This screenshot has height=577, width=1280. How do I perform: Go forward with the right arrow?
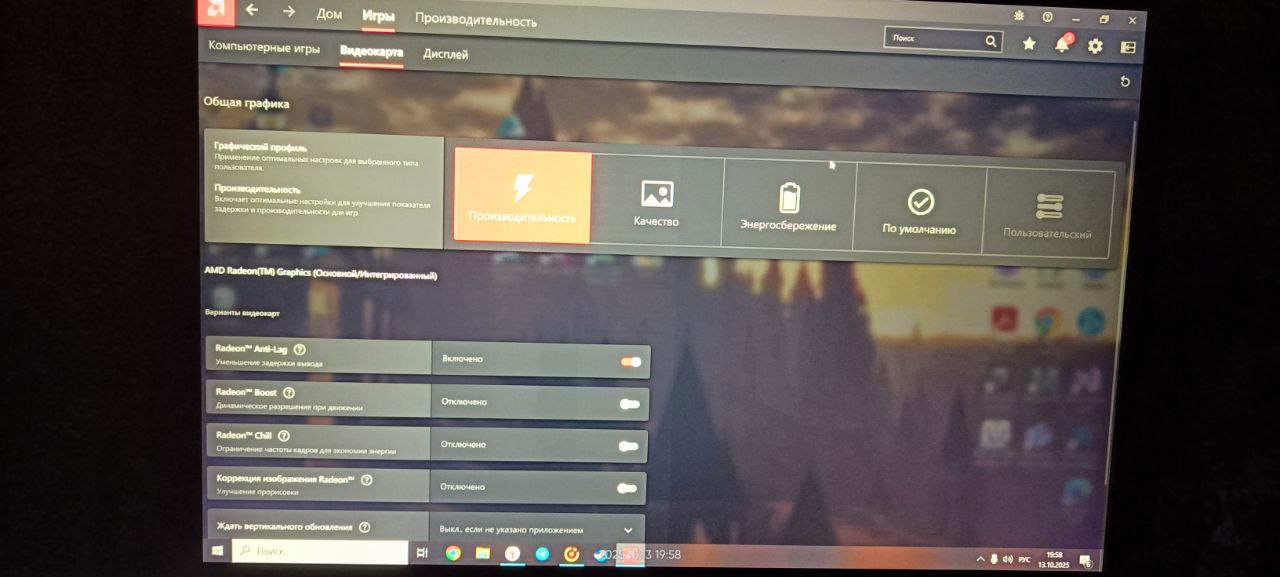pos(288,11)
